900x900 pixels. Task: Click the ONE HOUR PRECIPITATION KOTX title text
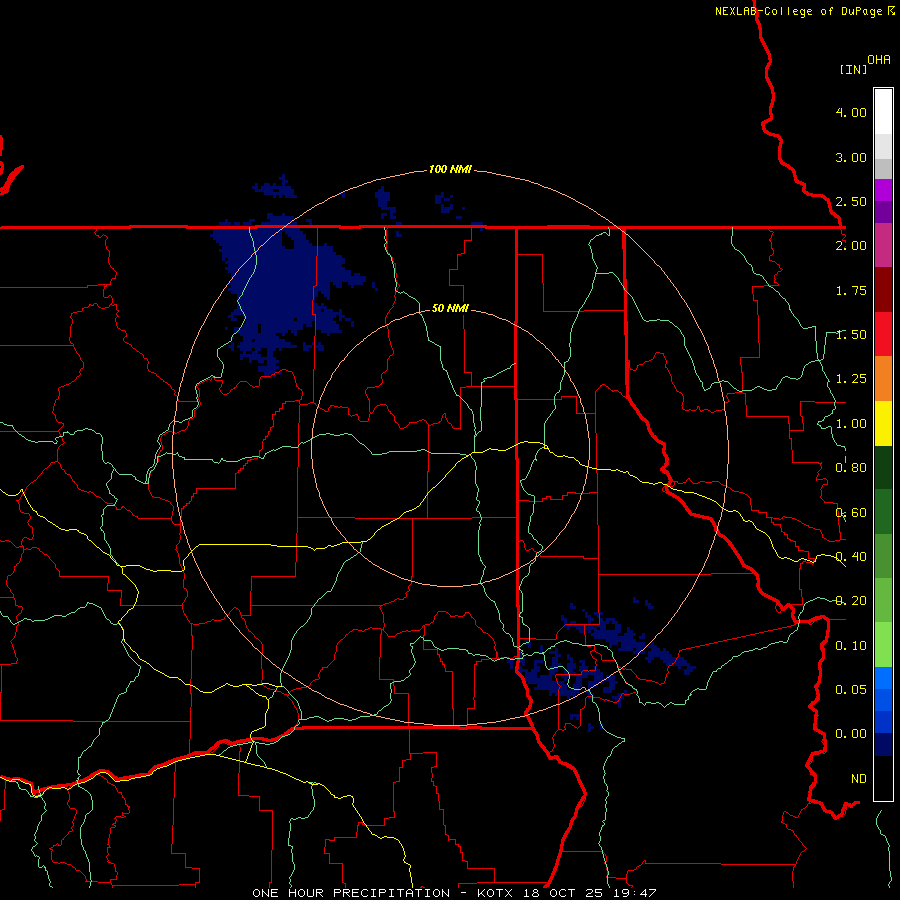454,893
